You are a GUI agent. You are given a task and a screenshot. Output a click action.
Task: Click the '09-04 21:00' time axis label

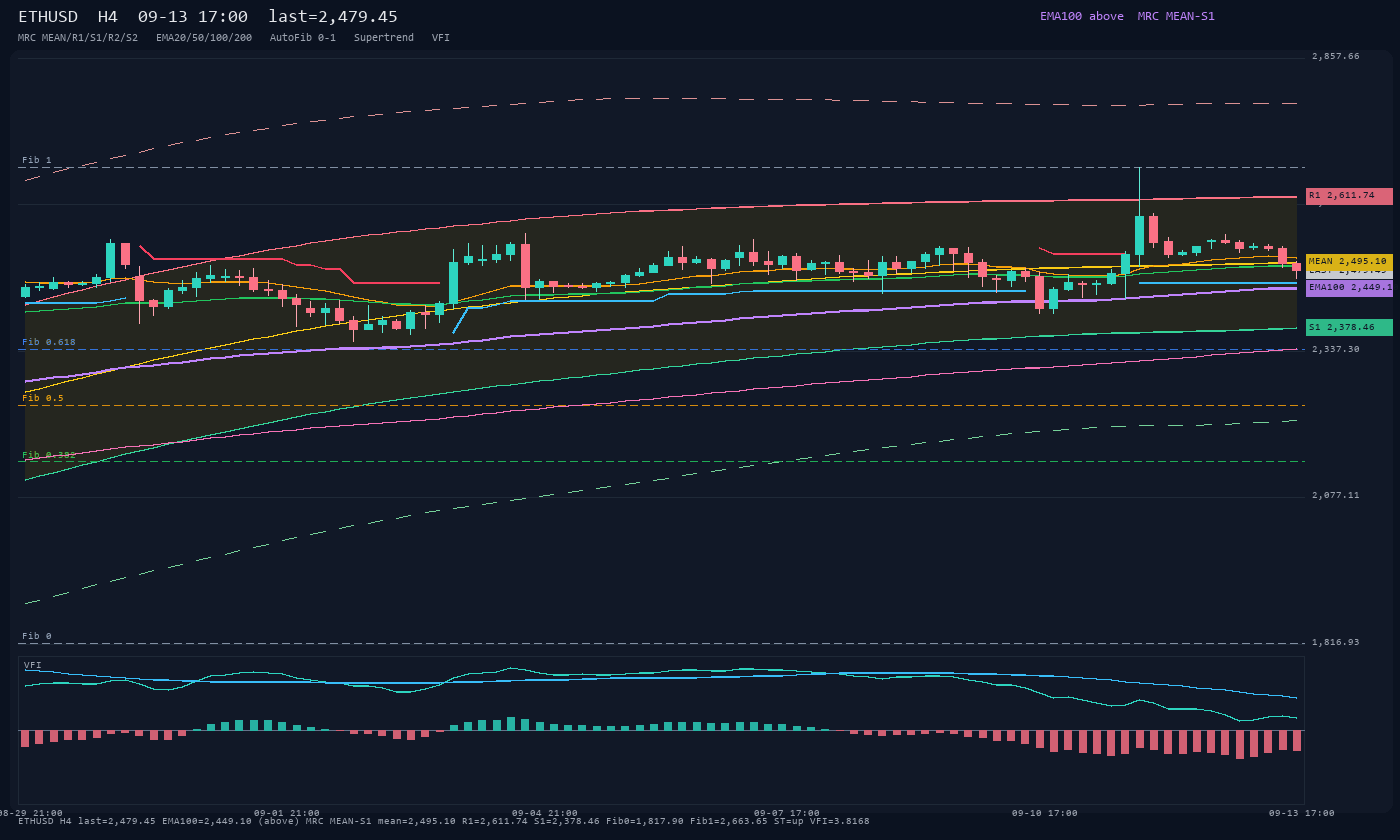pos(545,813)
